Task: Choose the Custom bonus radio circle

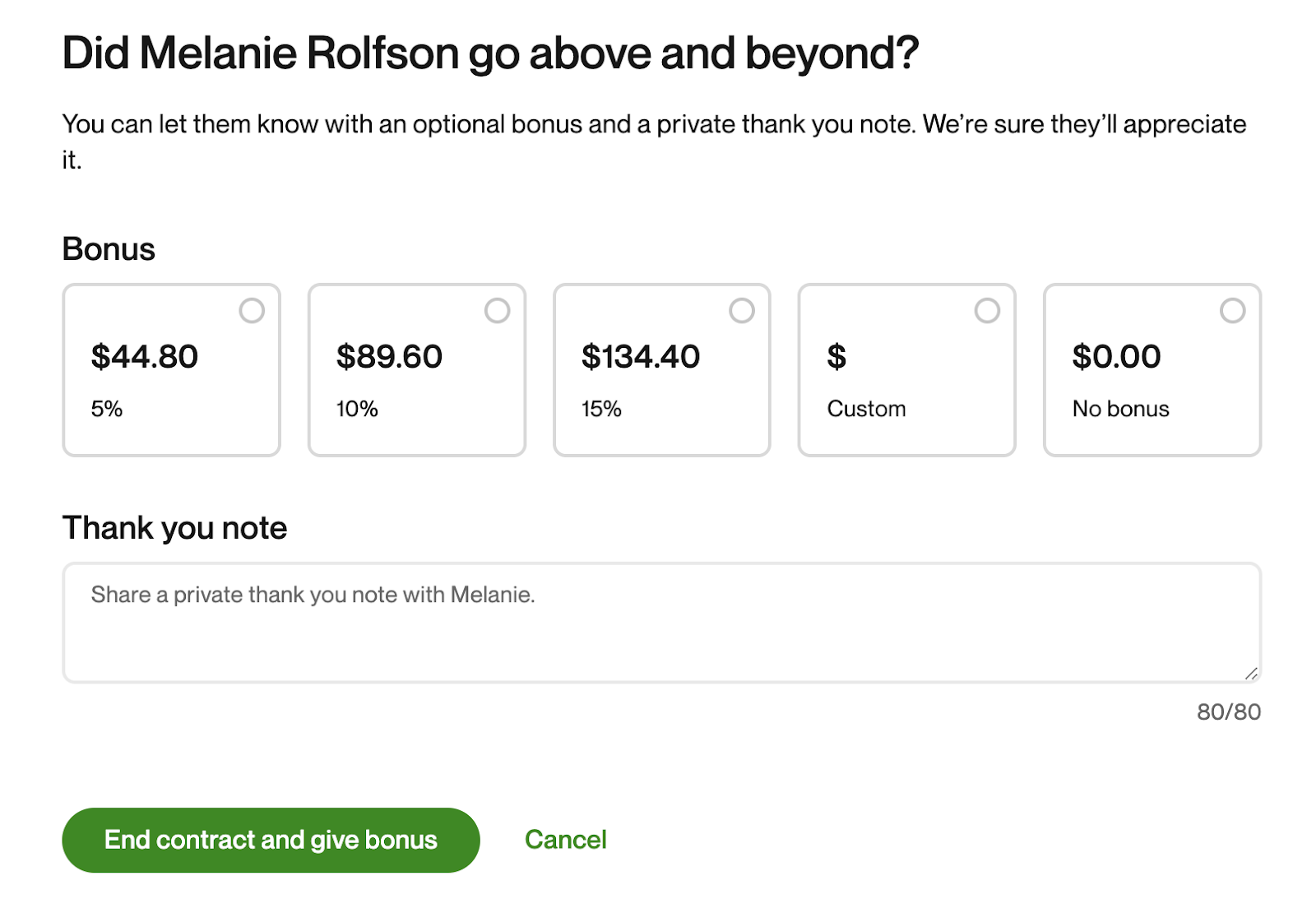Action: pos(987,311)
